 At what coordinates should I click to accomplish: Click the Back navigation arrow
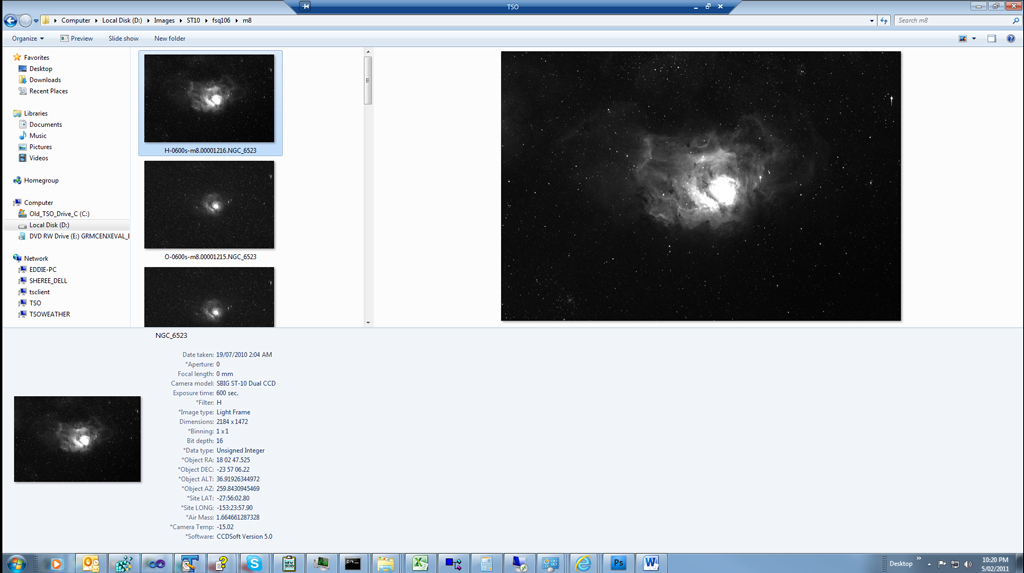coord(11,20)
